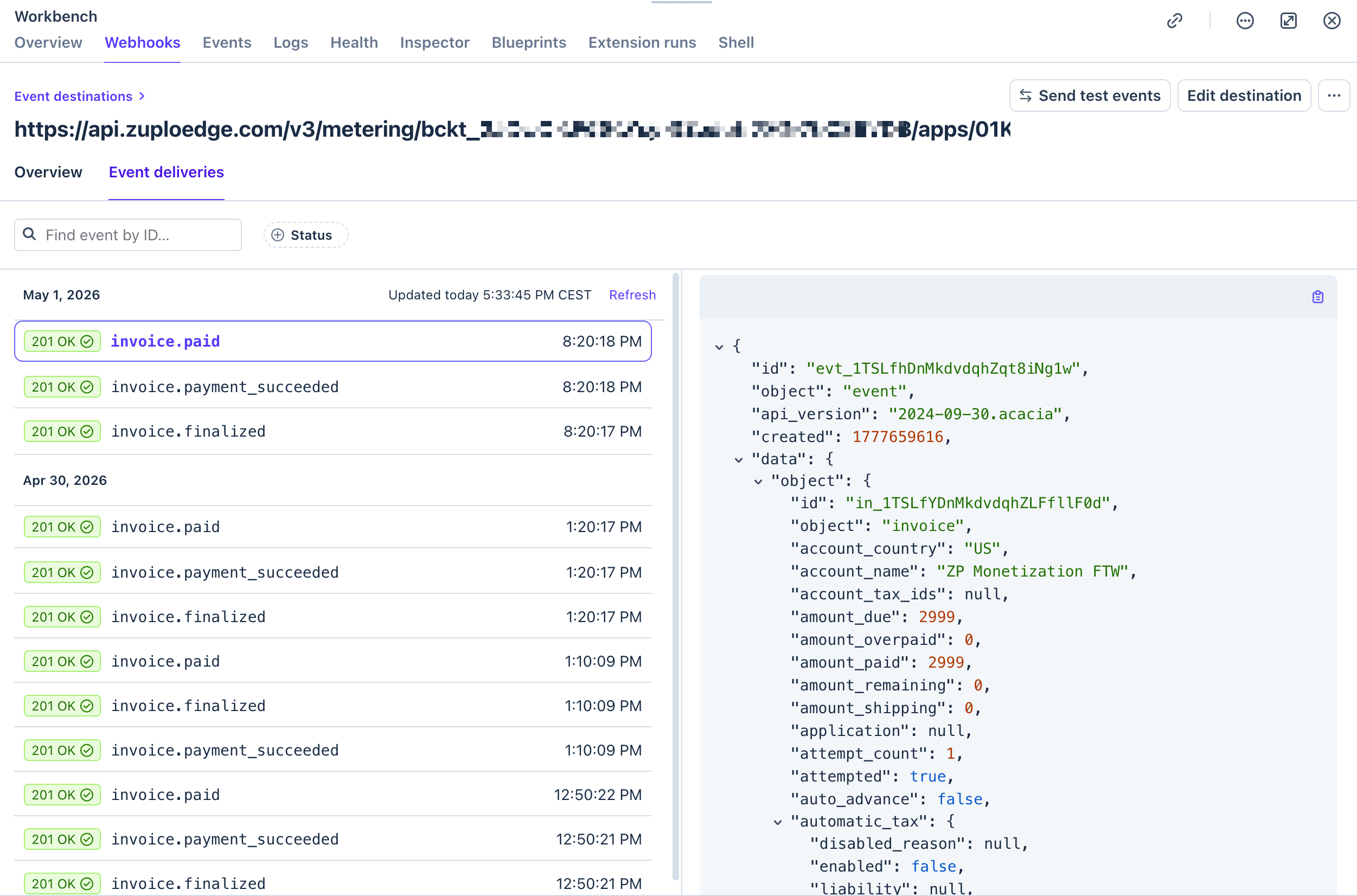Select the destination Overview sub-tab
Viewport: 1357px width, 896px height.
point(48,172)
